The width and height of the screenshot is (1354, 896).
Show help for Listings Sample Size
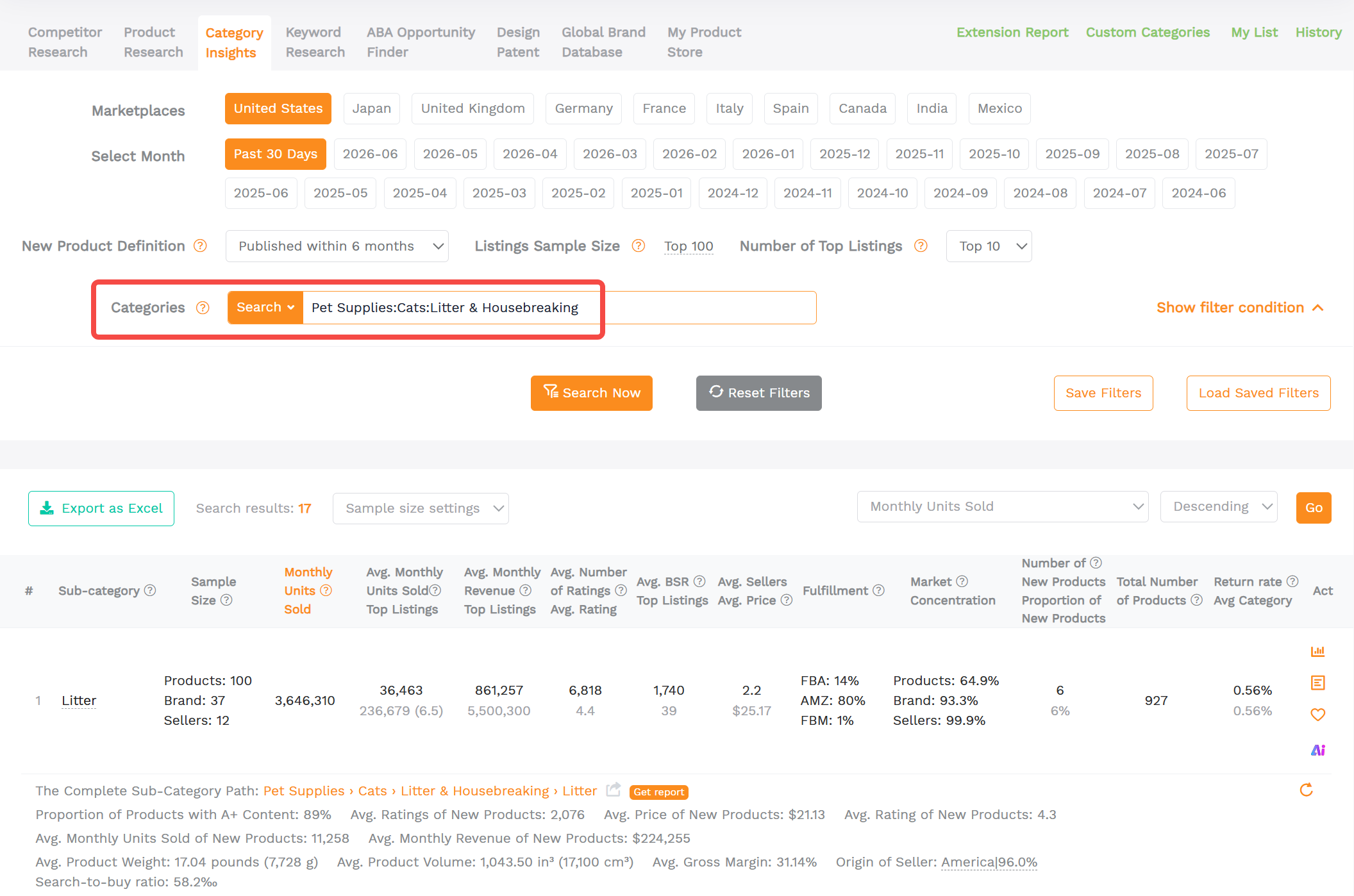tap(638, 246)
